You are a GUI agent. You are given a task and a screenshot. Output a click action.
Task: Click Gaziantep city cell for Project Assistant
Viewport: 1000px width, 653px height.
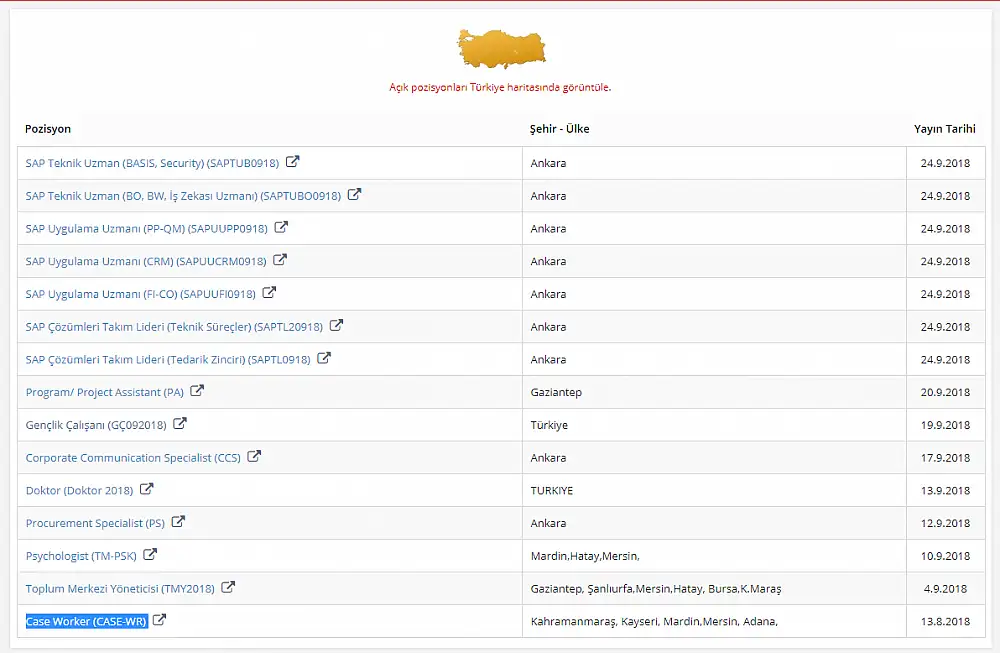click(714, 392)
